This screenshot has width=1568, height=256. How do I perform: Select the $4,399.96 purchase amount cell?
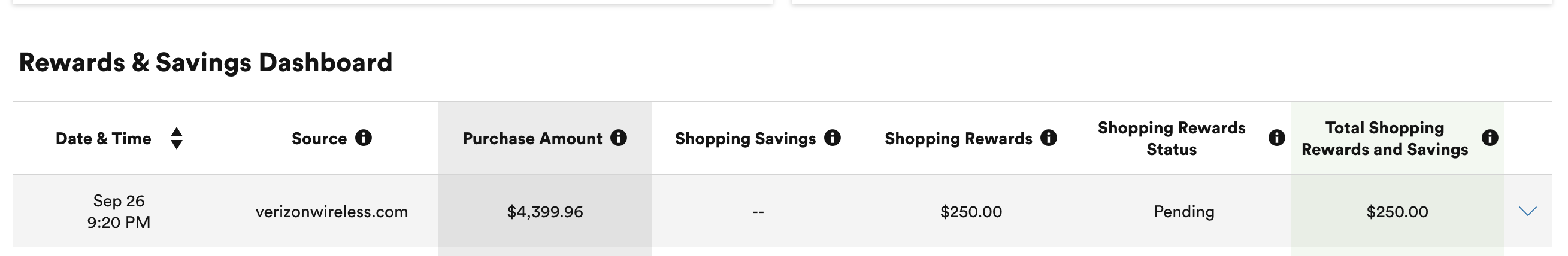(x=545, y=212)
